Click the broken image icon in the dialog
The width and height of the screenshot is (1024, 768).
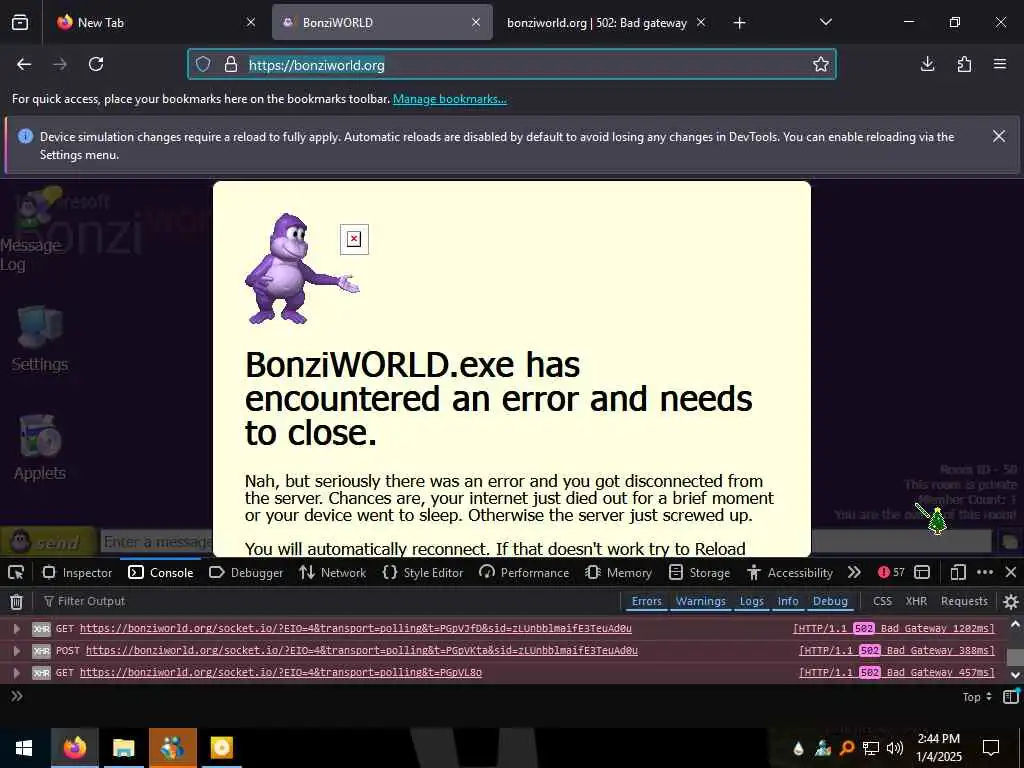point(354,239)
